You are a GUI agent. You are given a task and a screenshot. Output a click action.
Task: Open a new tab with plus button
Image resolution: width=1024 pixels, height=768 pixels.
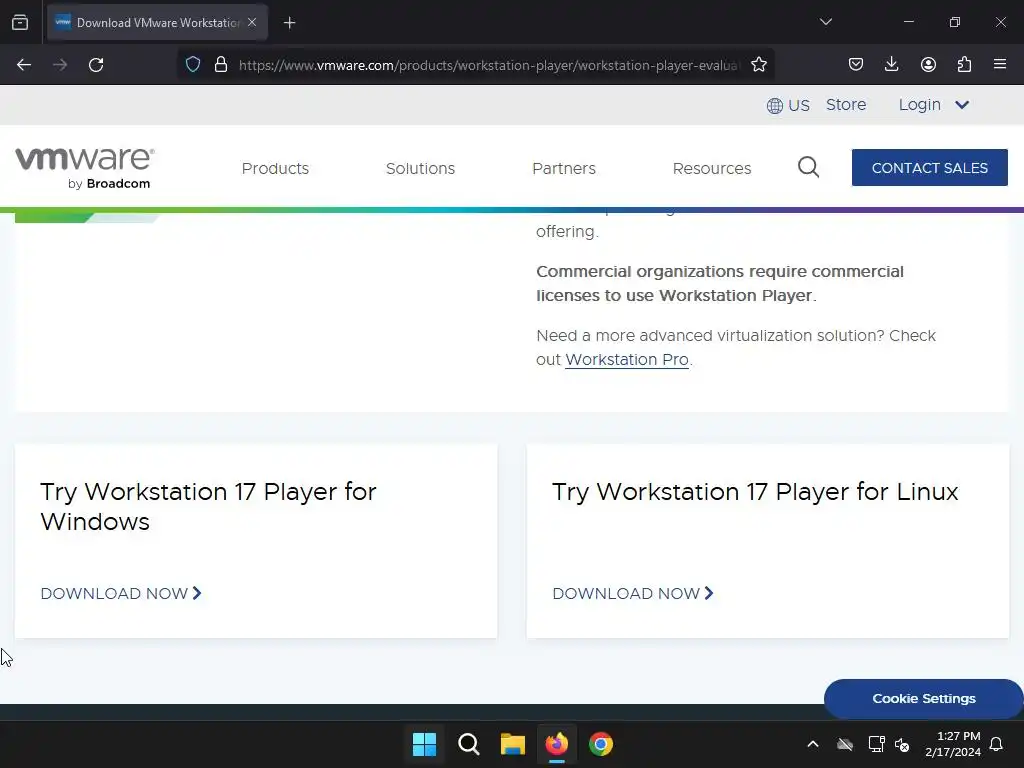(289, 23)
